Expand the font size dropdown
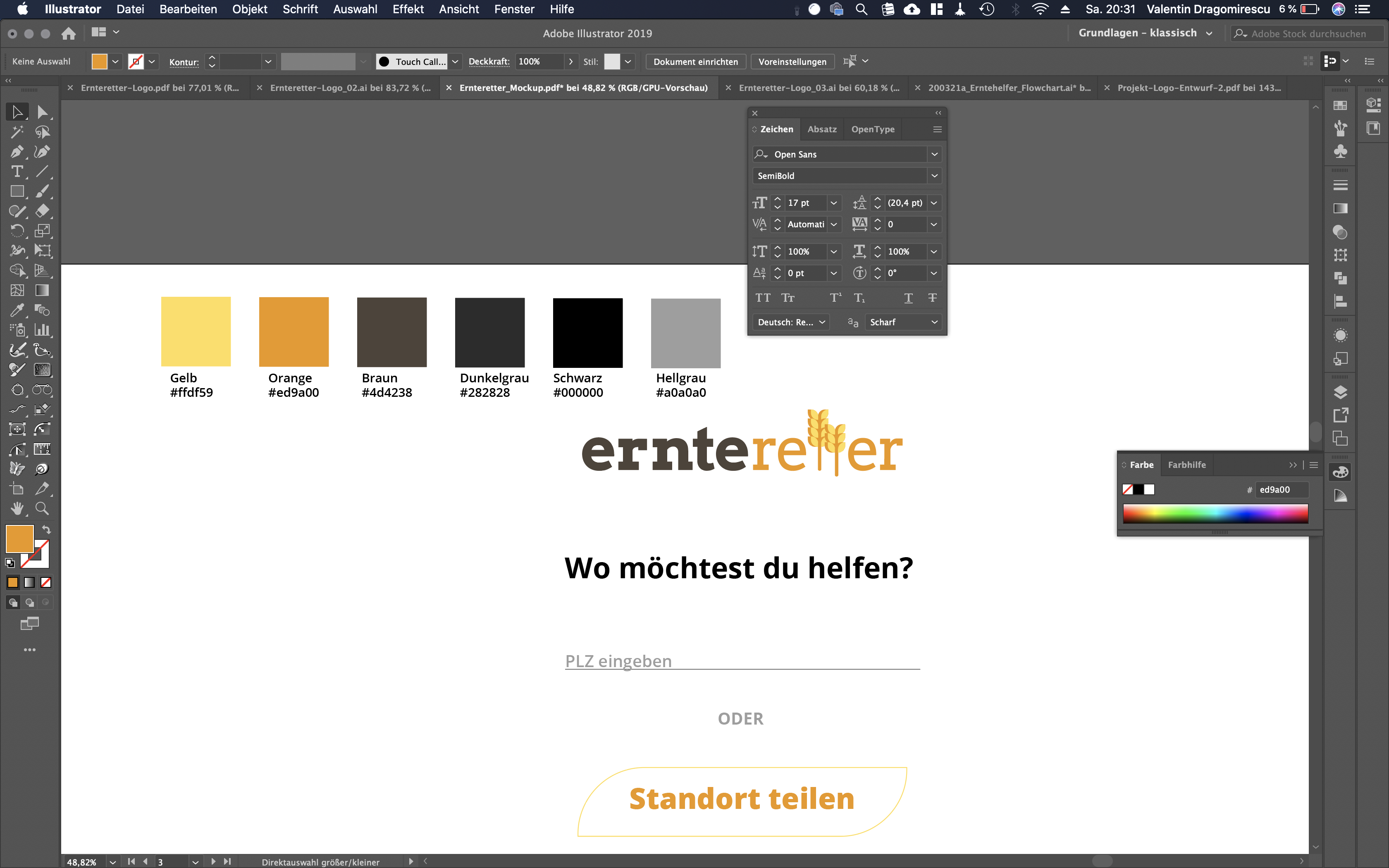1389x868 pixels. coord(833,203)
